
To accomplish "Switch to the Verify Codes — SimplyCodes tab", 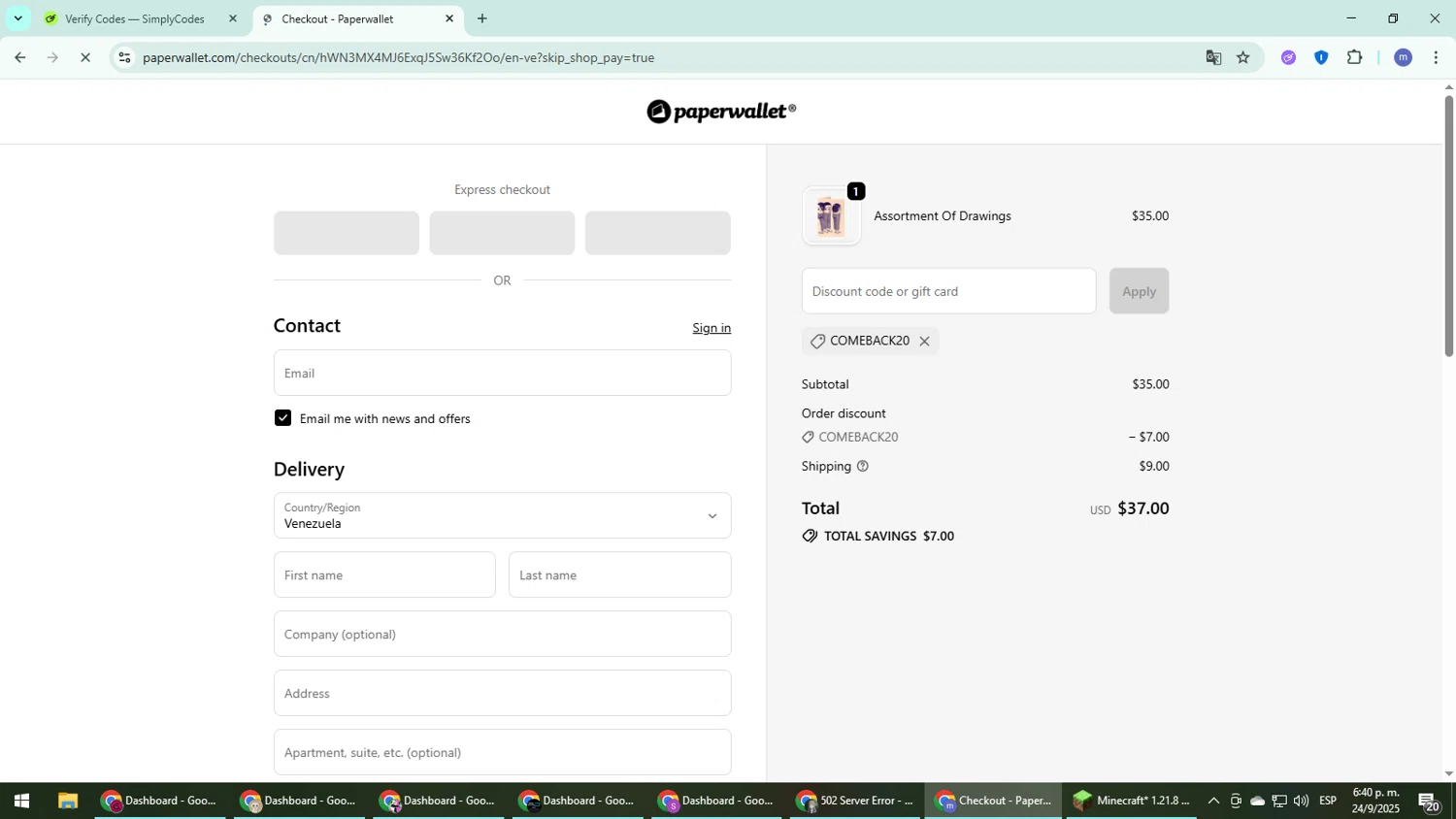I will (x=135, y=18).
